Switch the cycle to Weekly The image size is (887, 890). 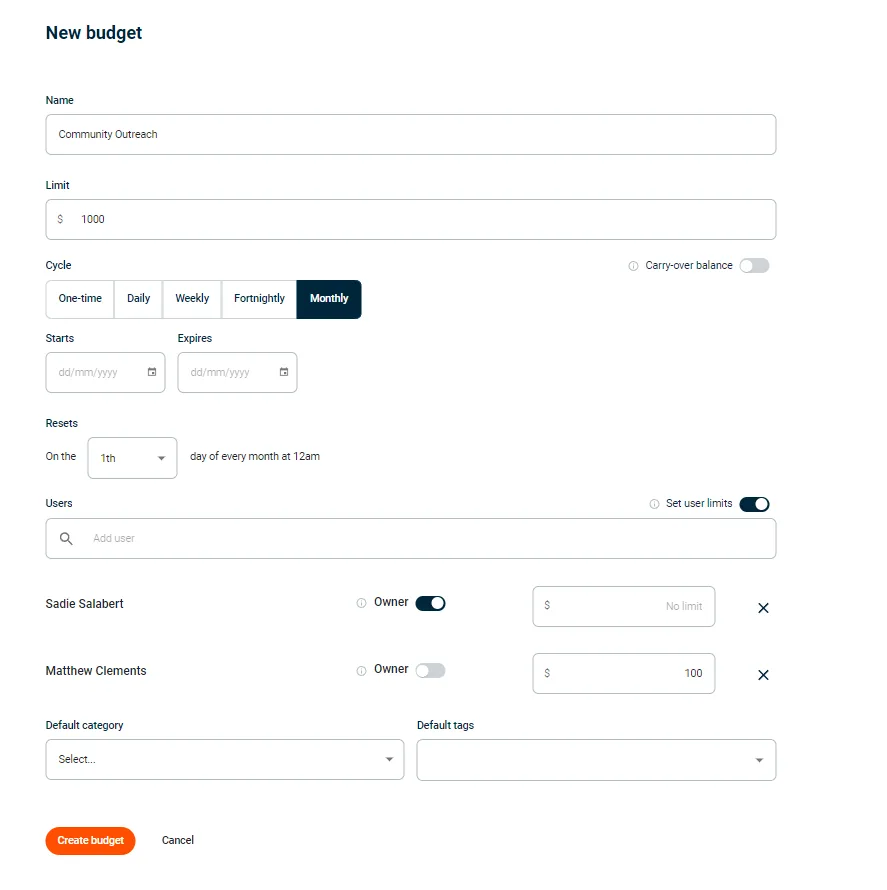pos(191,299)
